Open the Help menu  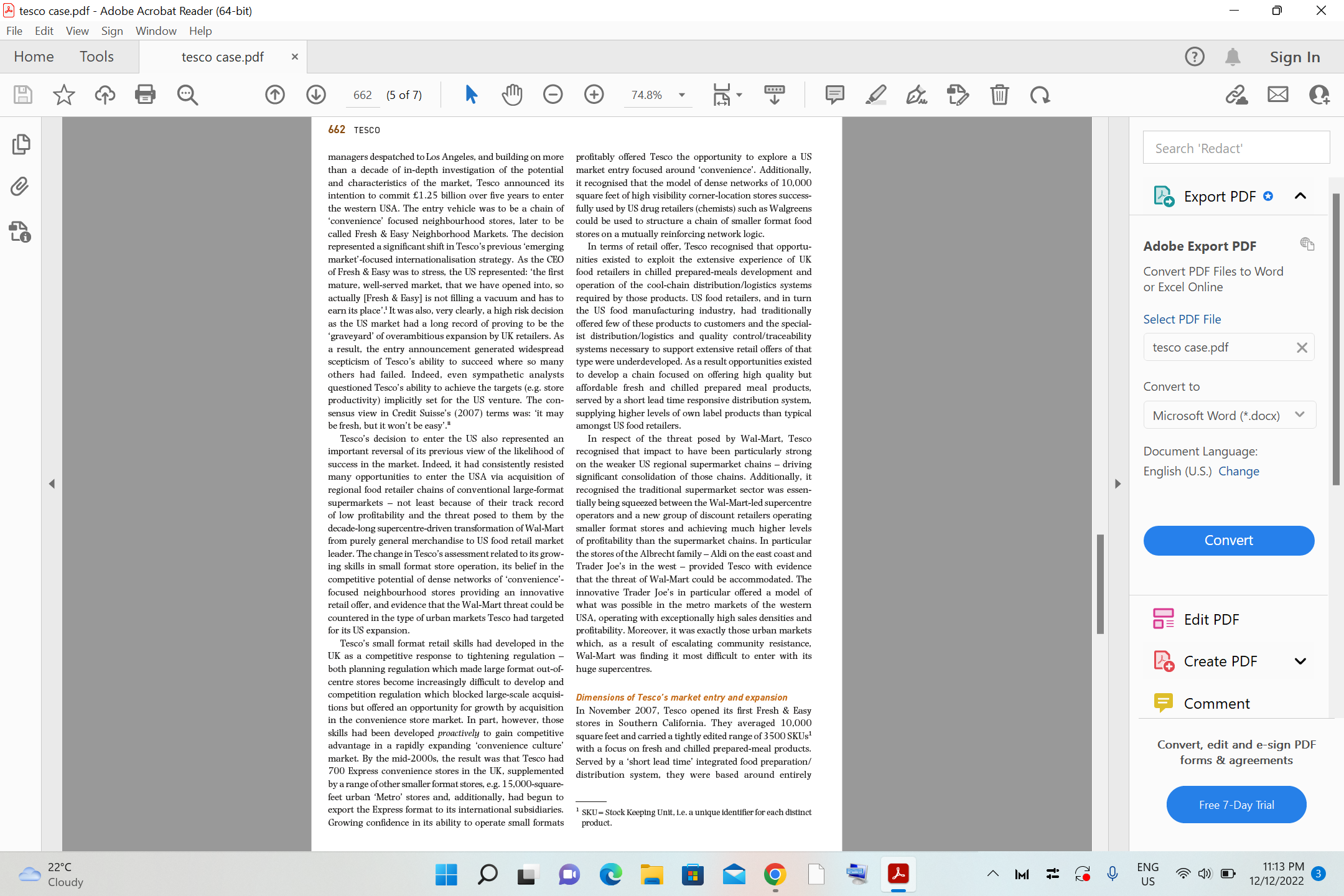(x=200, y=30)
